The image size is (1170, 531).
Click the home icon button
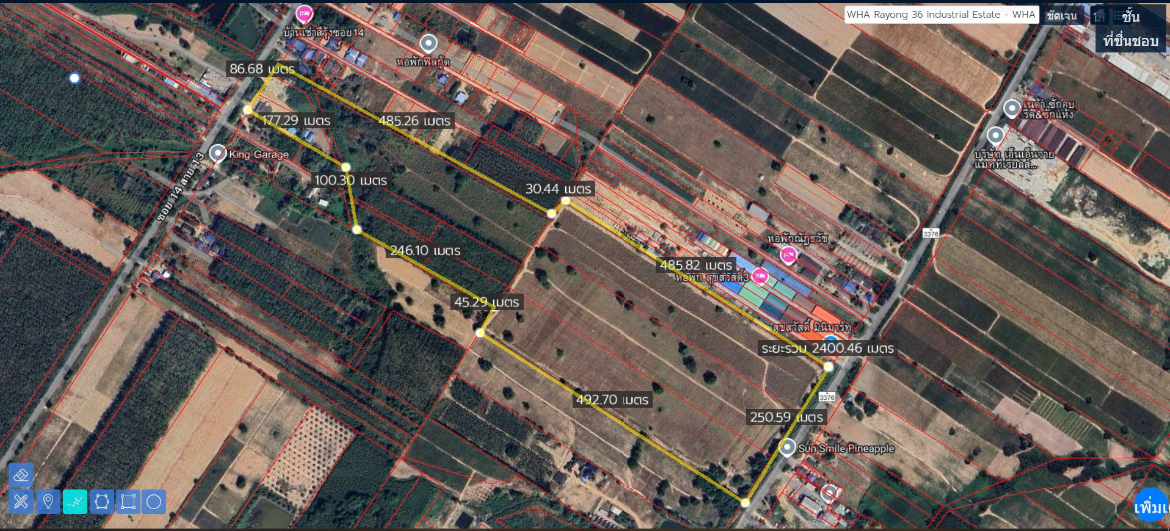[1099, 16]
